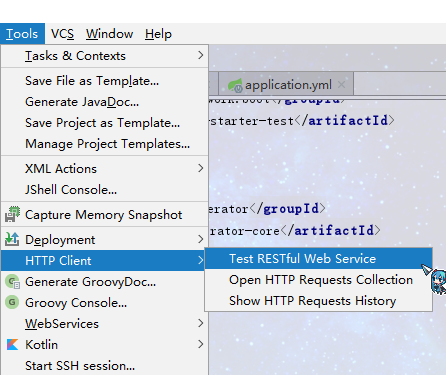The height and width of the screenshot is (375, 446).
Task: Expand Tasks & Contexts submenu arrow
Action: (x=200, y=55)
